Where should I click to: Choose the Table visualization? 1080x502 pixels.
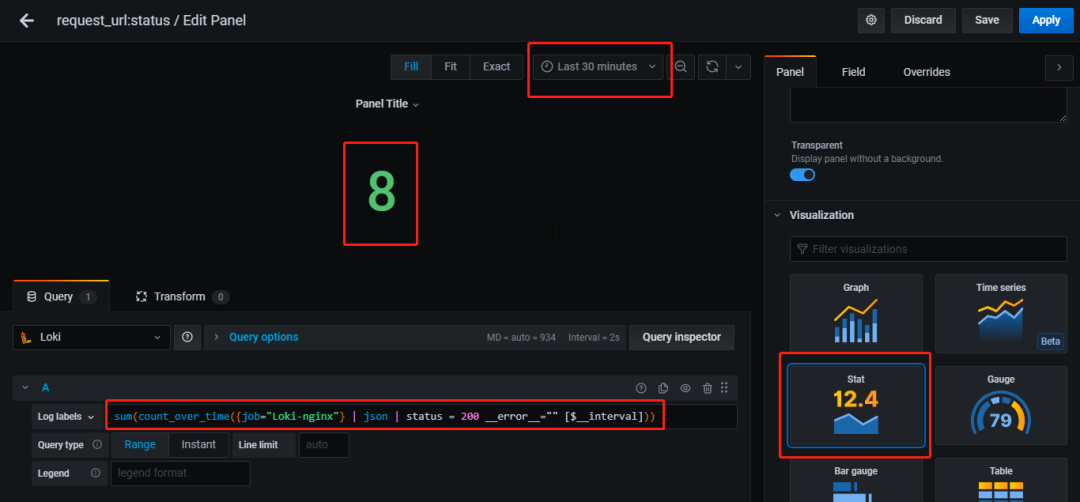tap(1001, 479)
